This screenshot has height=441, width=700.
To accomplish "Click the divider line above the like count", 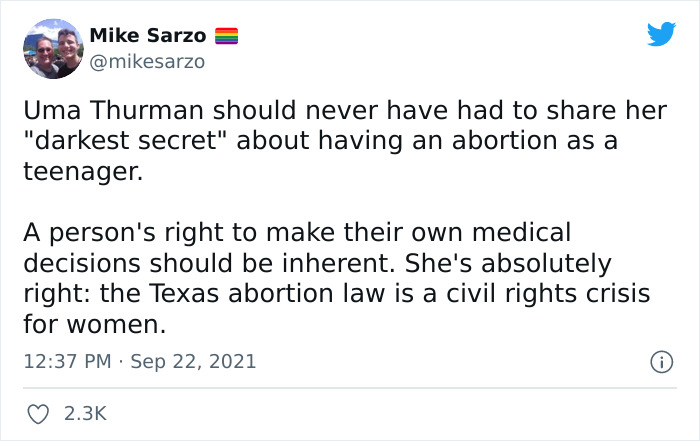I will 349,388.
